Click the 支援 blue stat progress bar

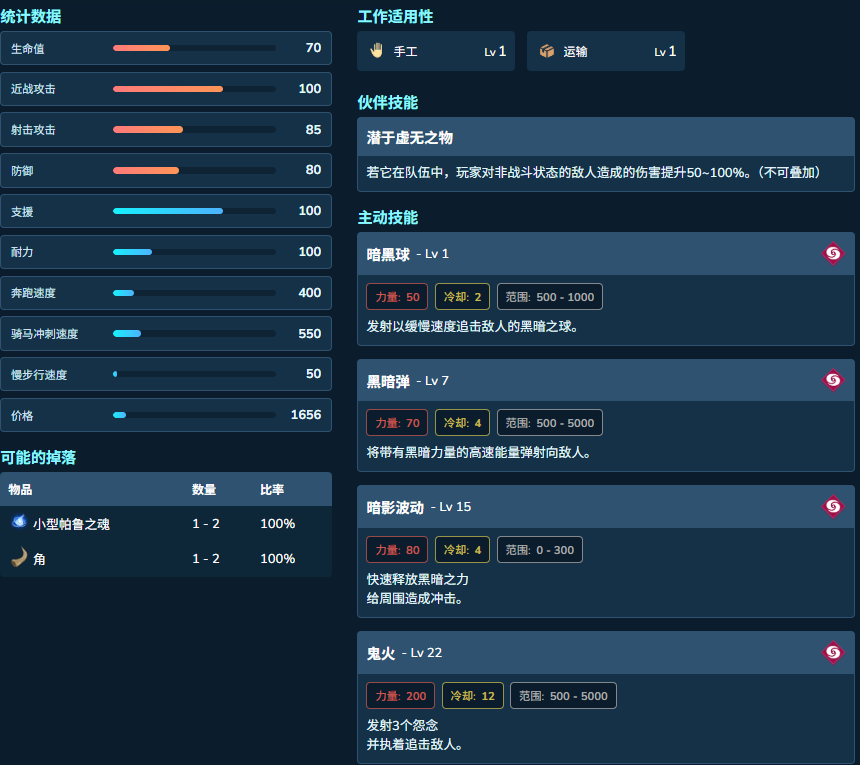(x=194, y=211)
